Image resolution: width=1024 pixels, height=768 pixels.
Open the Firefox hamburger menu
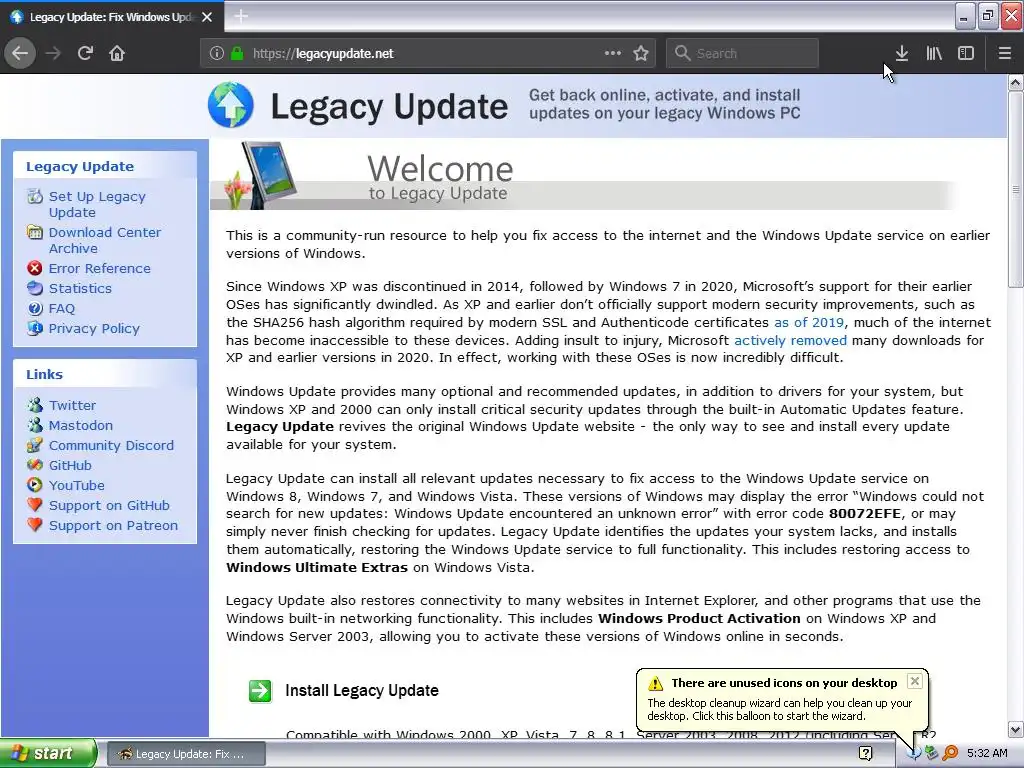(x=1004, y=53)
